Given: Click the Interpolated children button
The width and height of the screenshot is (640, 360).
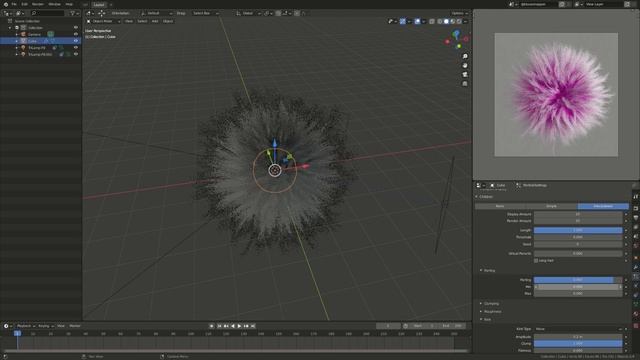Looking at the screenshot, I should (603, 206).
